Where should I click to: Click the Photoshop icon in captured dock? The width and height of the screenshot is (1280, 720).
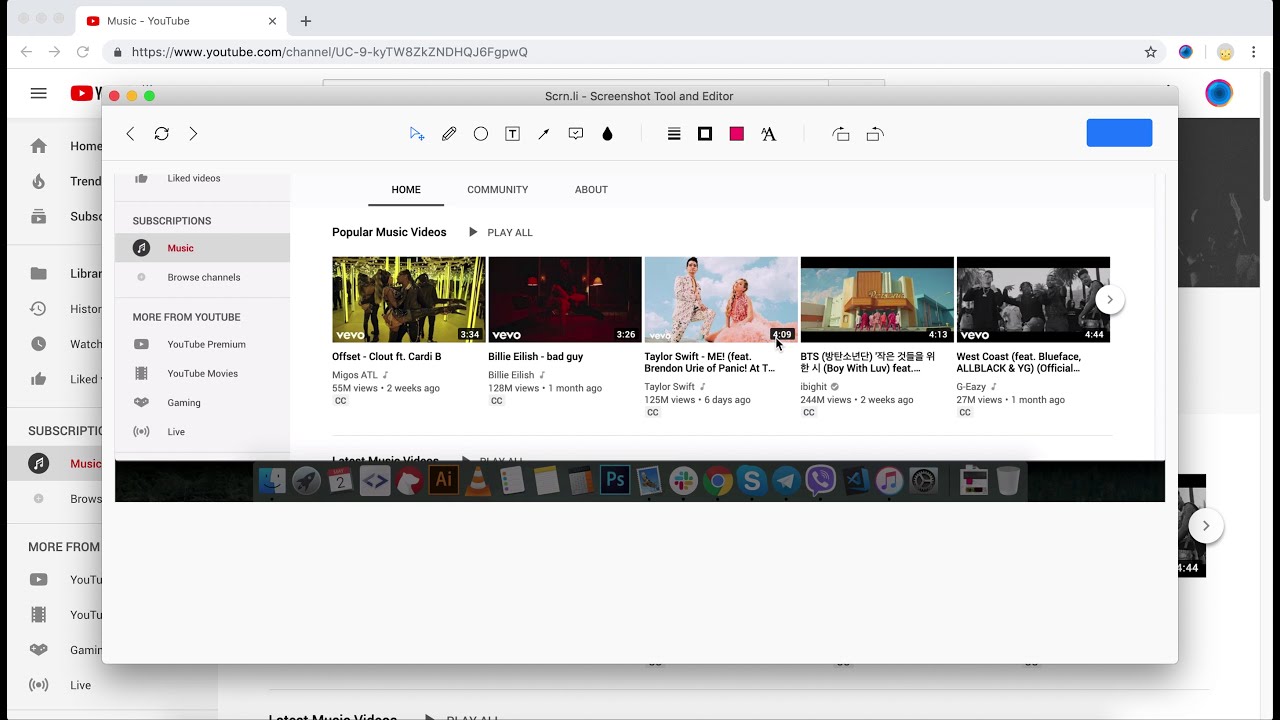coord(614,481)
